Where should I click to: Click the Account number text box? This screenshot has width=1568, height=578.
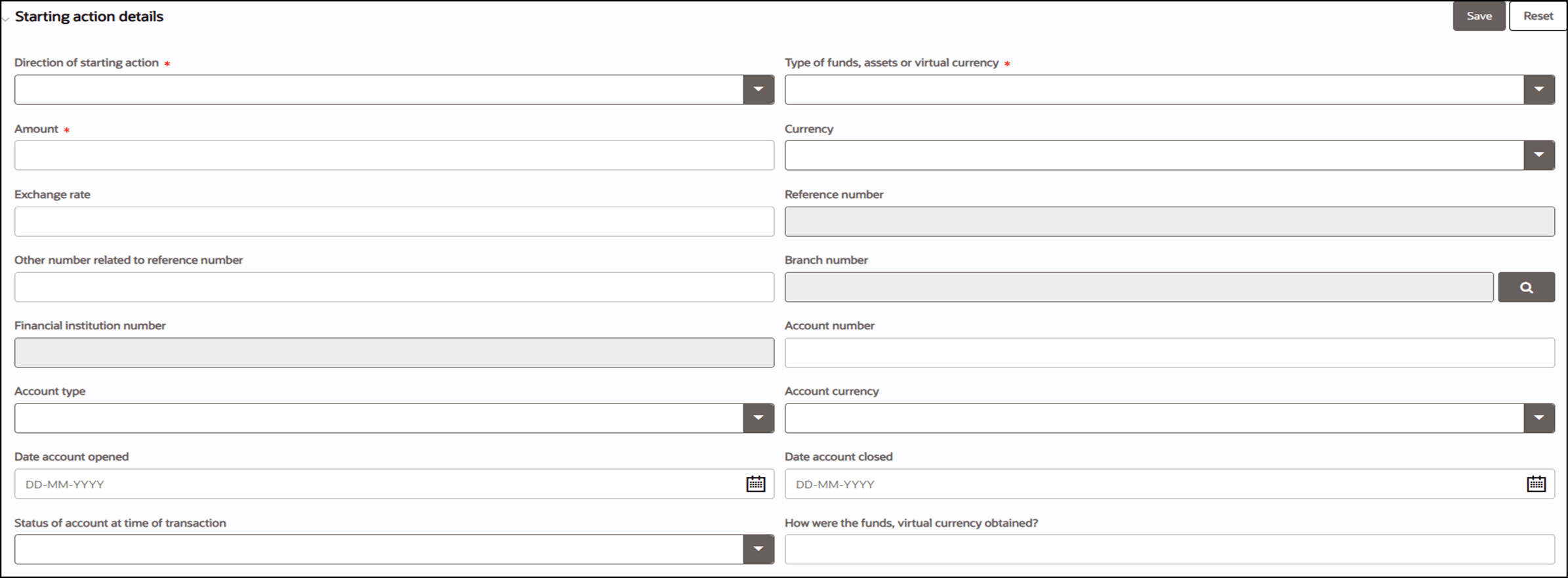tap(1170, 352)
